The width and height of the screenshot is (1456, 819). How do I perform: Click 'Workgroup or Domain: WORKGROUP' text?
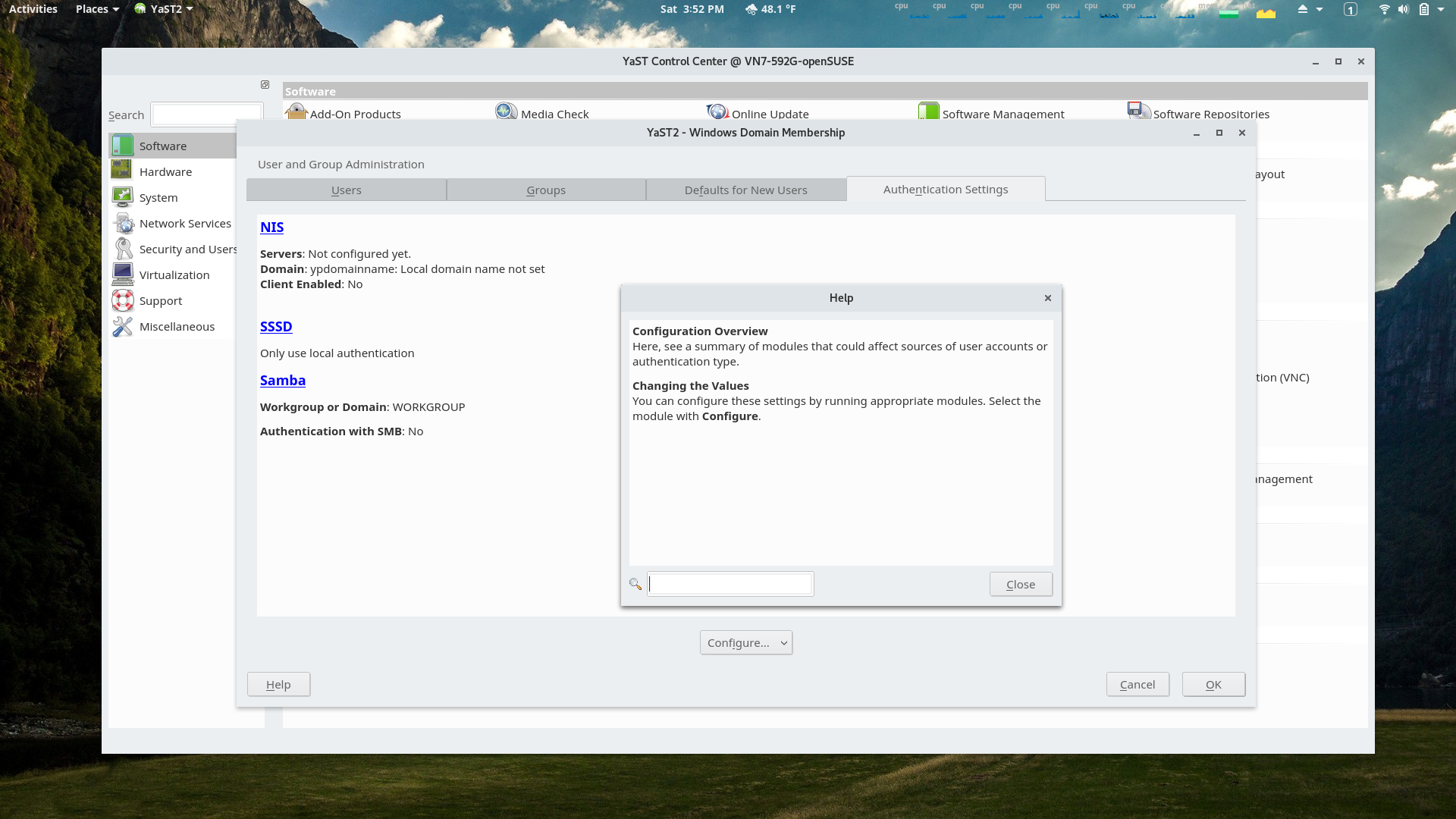coord(362,406)
